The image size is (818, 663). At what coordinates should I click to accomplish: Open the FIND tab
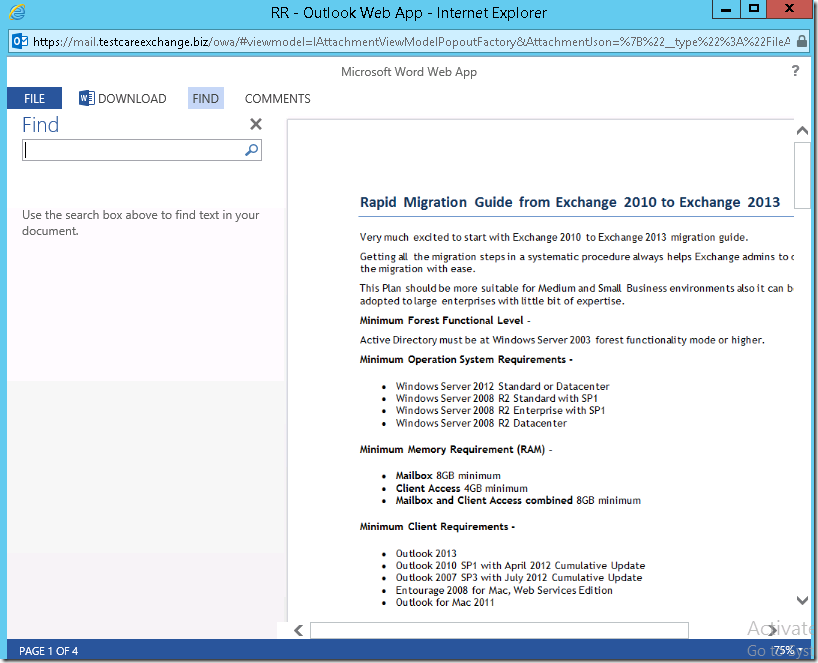point(206,98)
